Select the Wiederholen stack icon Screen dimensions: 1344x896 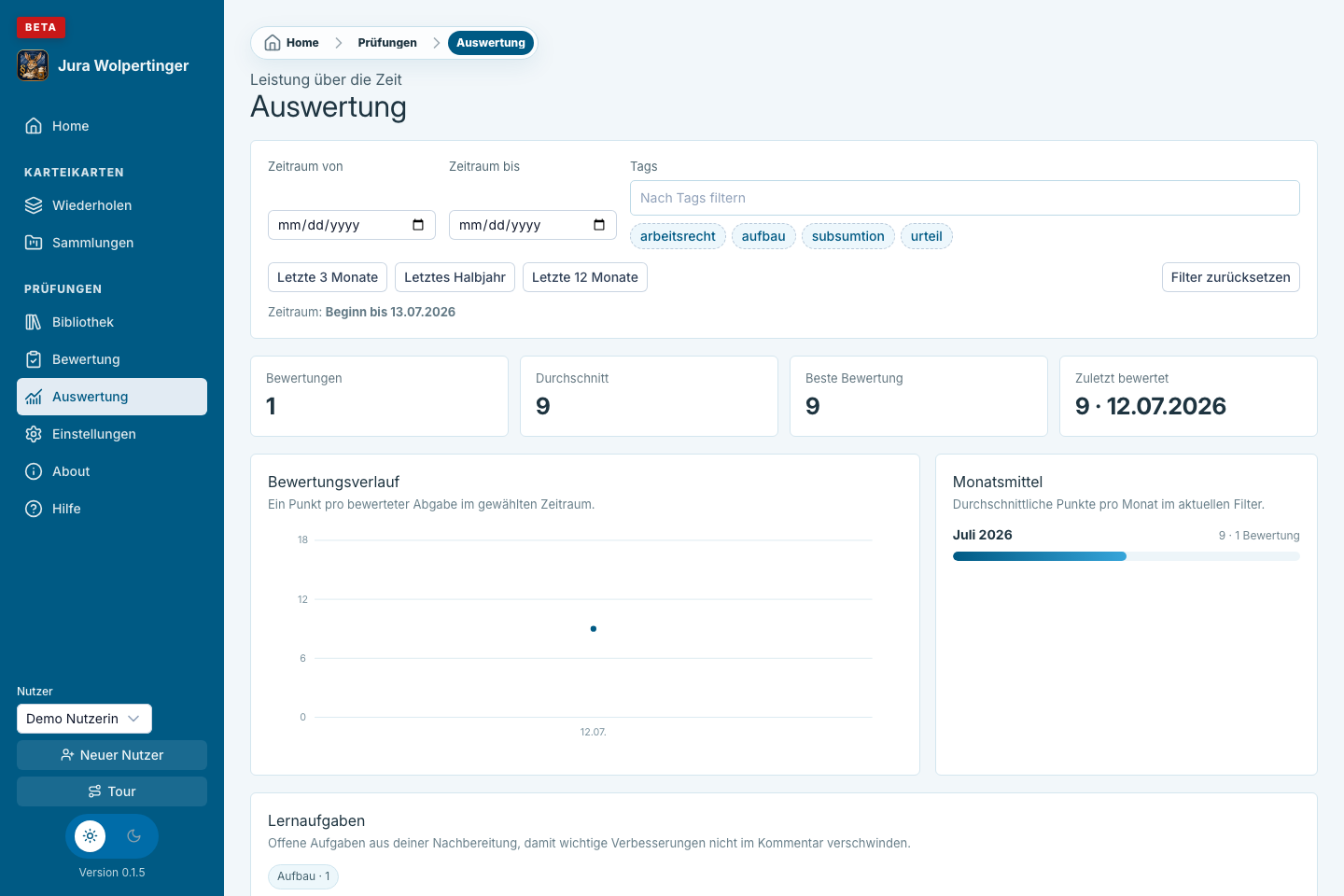pyautogui.click(x=34, y=205)
